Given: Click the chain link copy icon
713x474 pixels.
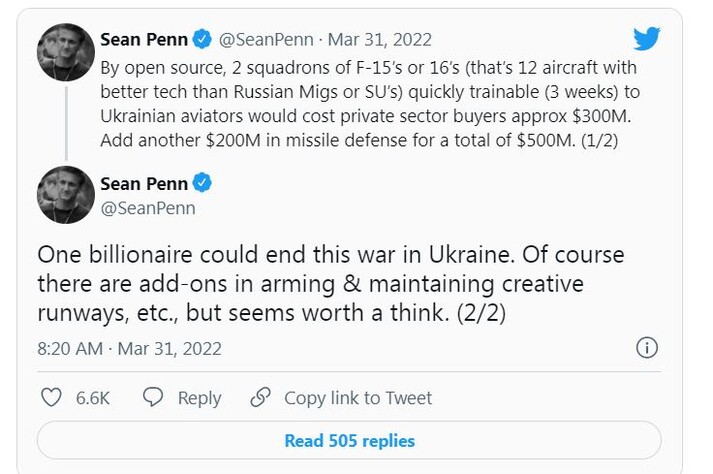Looking at the screenshot, I should coord(260,398).
